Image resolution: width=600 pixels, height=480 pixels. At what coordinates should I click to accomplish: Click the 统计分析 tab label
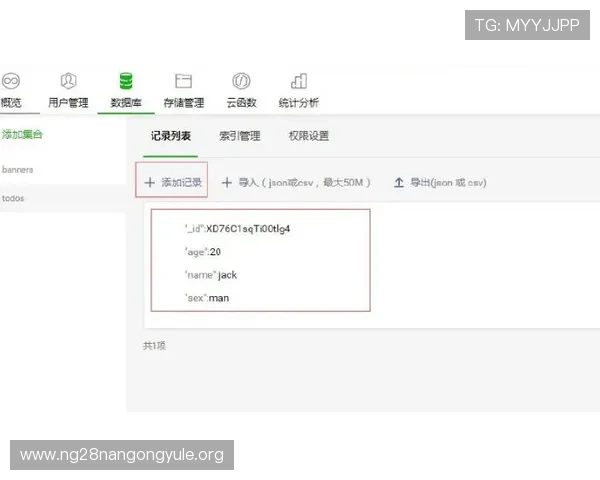298,103
